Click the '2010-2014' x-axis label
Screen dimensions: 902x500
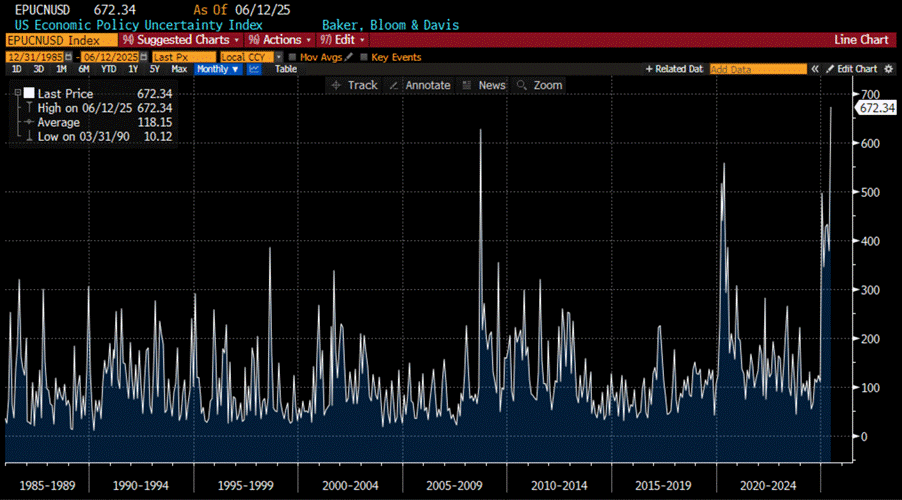click(559, 486)
